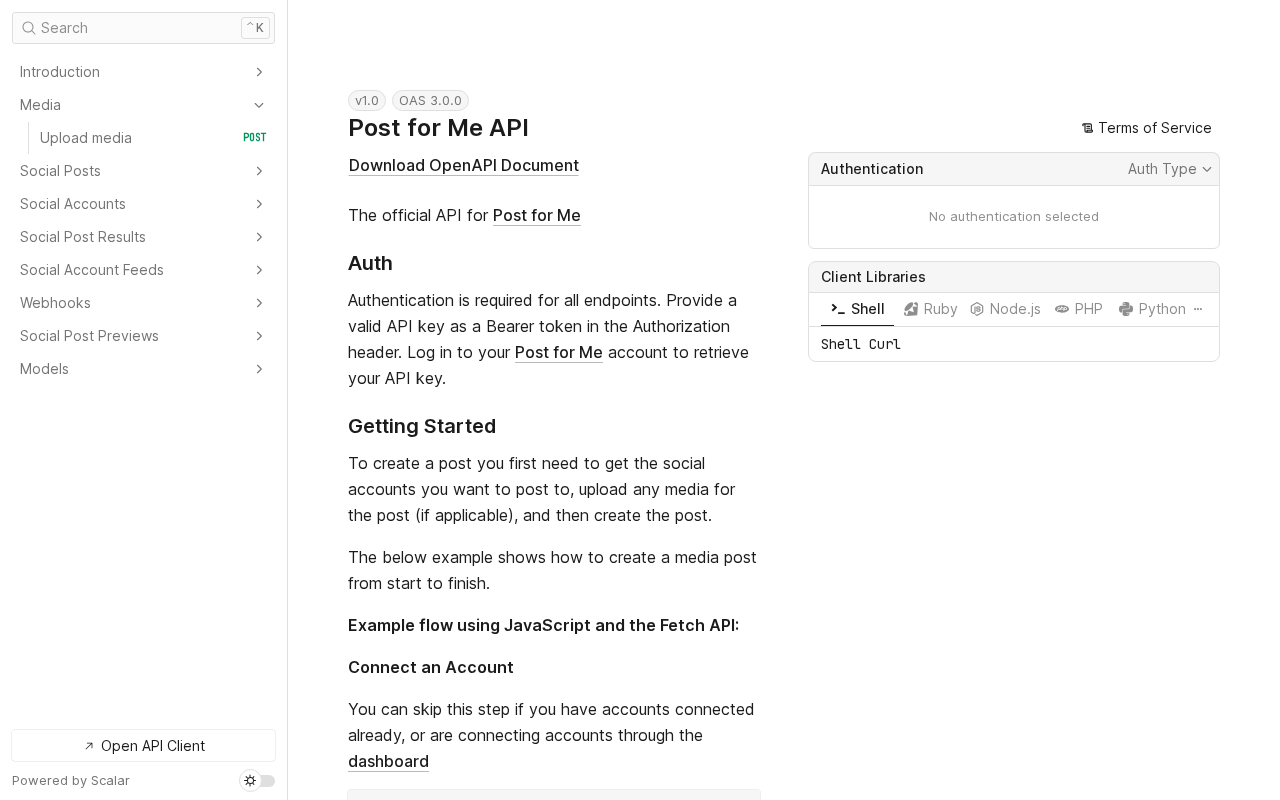Click the Terms of Service icon

pyautogui.click(x=1088, y=128)
